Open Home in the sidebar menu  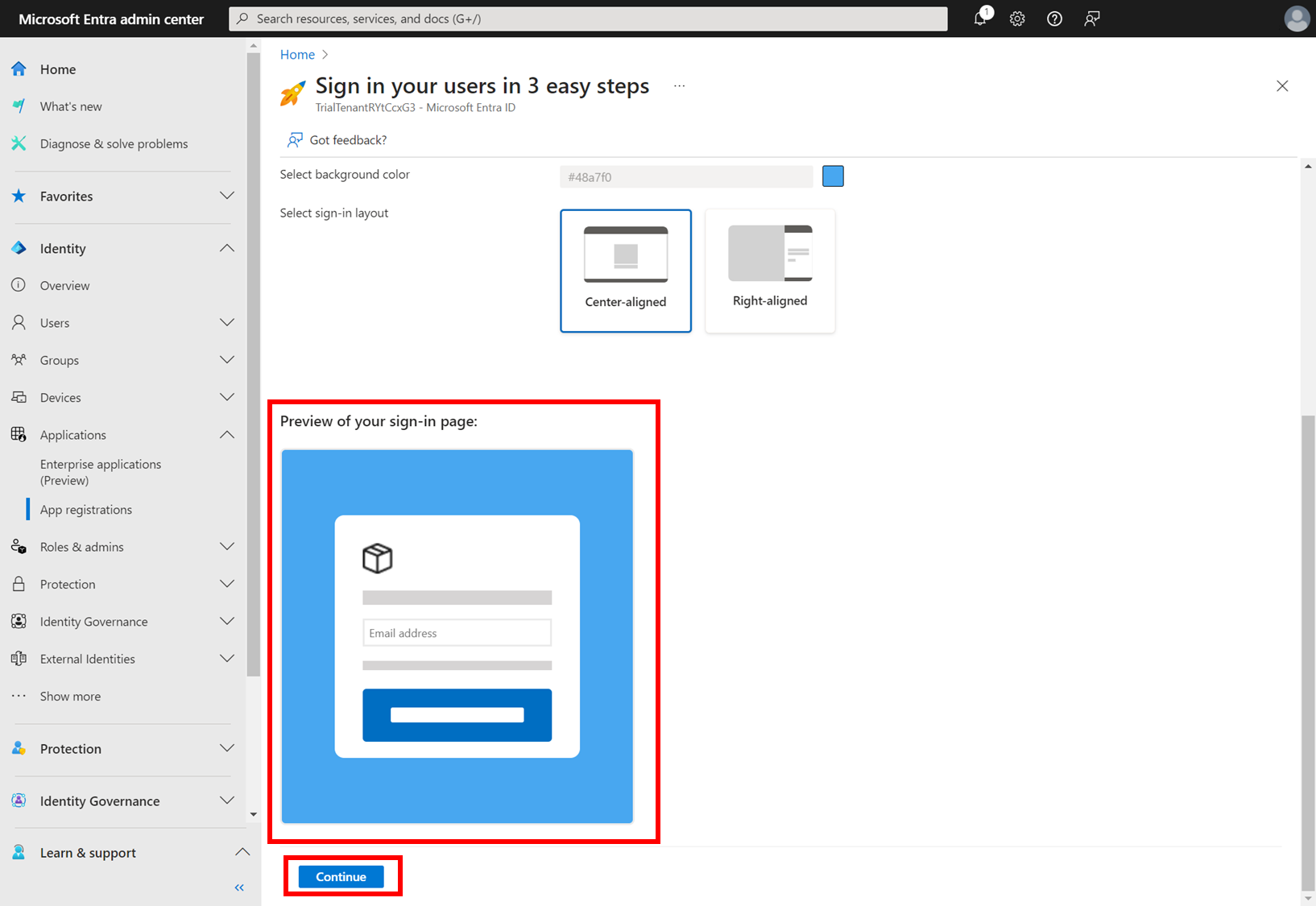pos(58,69)
